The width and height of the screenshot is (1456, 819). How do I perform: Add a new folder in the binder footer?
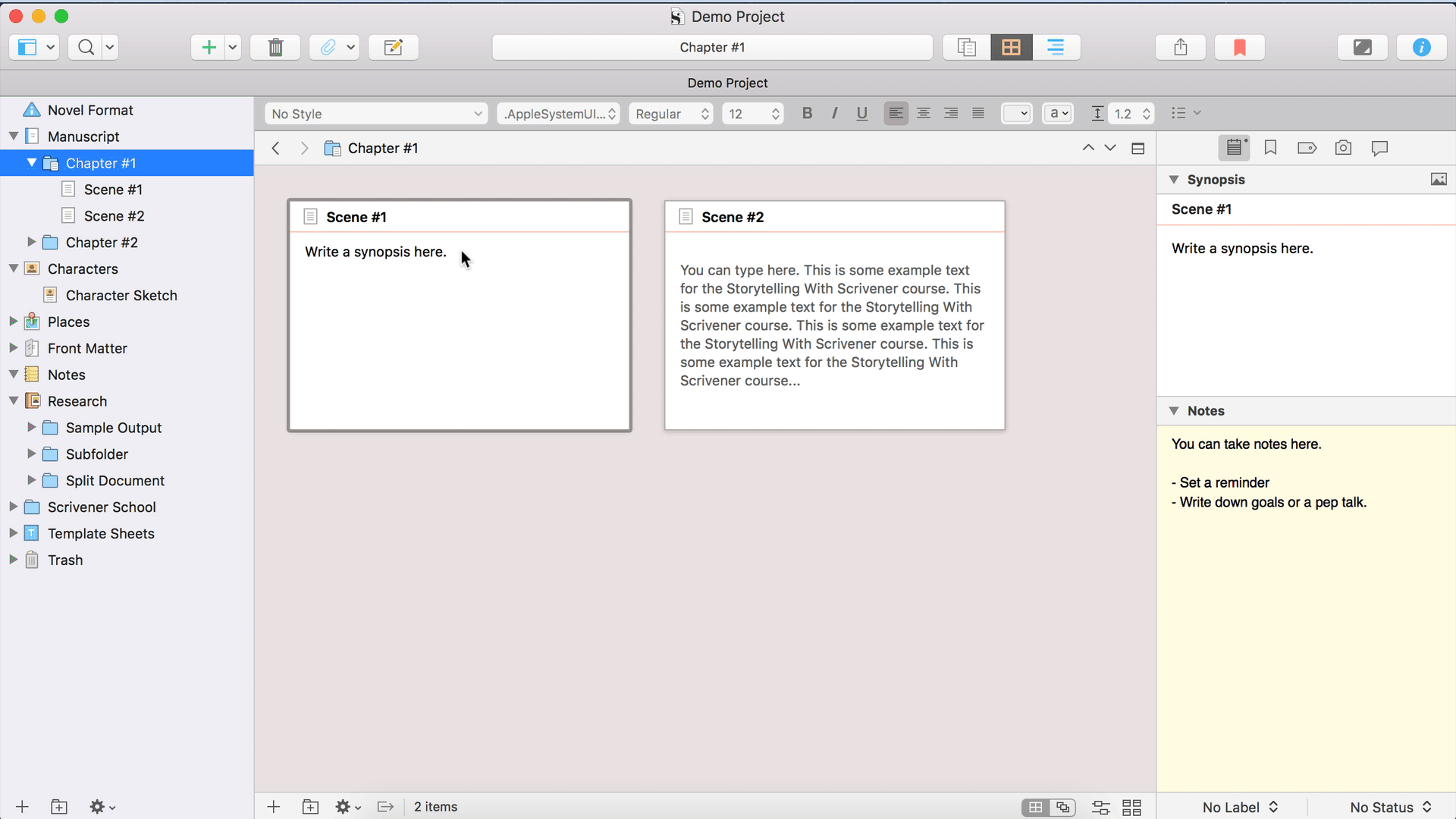tap(59, 807)
